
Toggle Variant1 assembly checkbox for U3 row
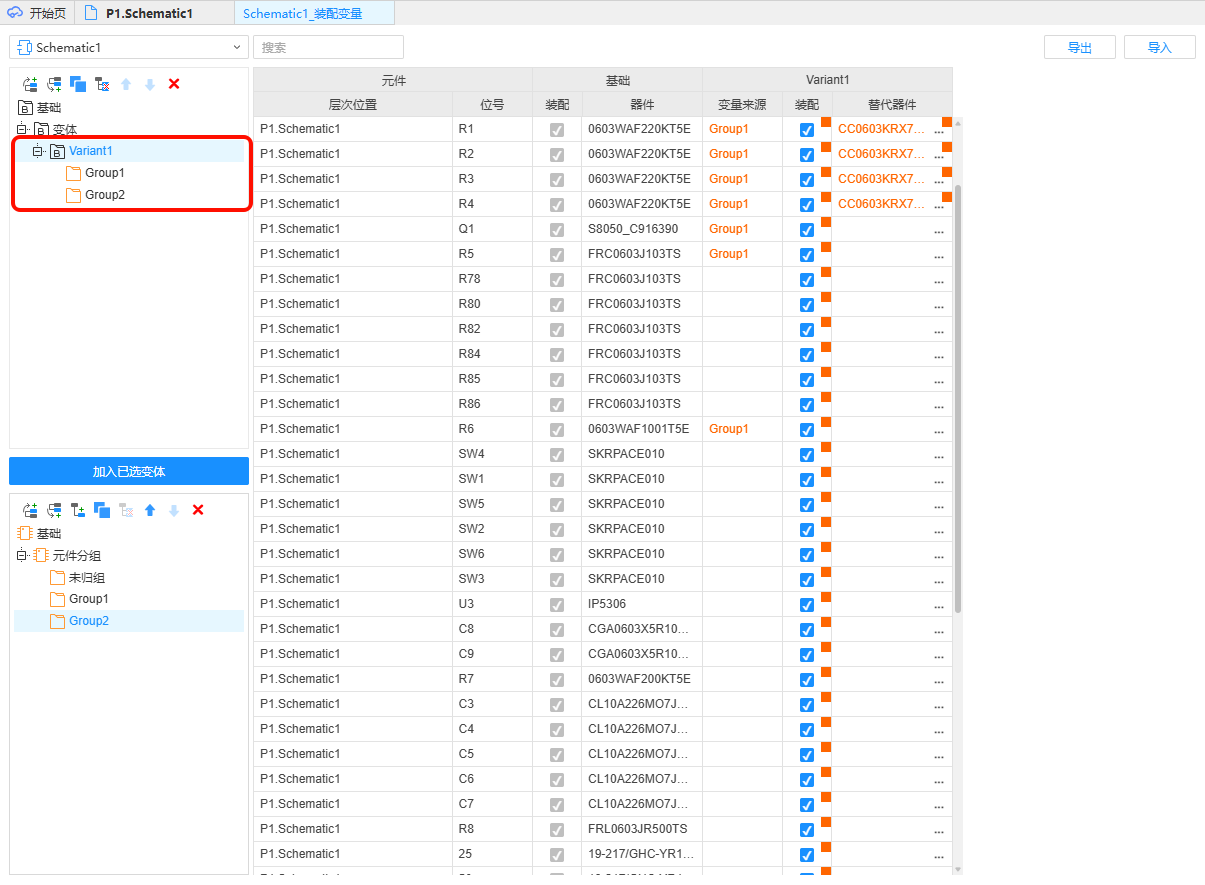pyautogui.click(x=807, y=604)
